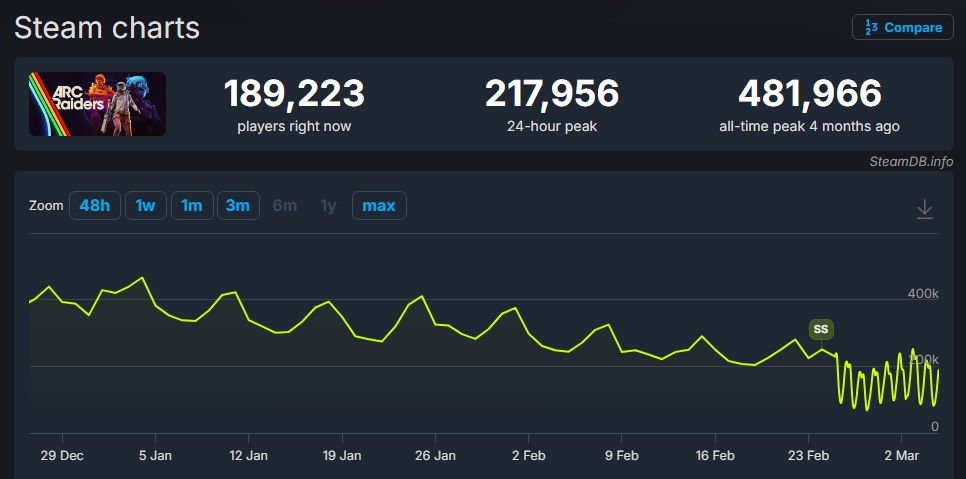This screenshot has height=479, width=966.
Task: Click the ARC Raiders game thumbnail
Action: (97, 104)
